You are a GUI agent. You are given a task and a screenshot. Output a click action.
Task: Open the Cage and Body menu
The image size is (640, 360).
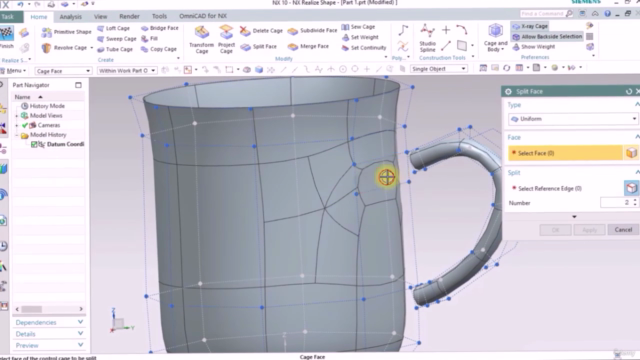click(496, 38)
